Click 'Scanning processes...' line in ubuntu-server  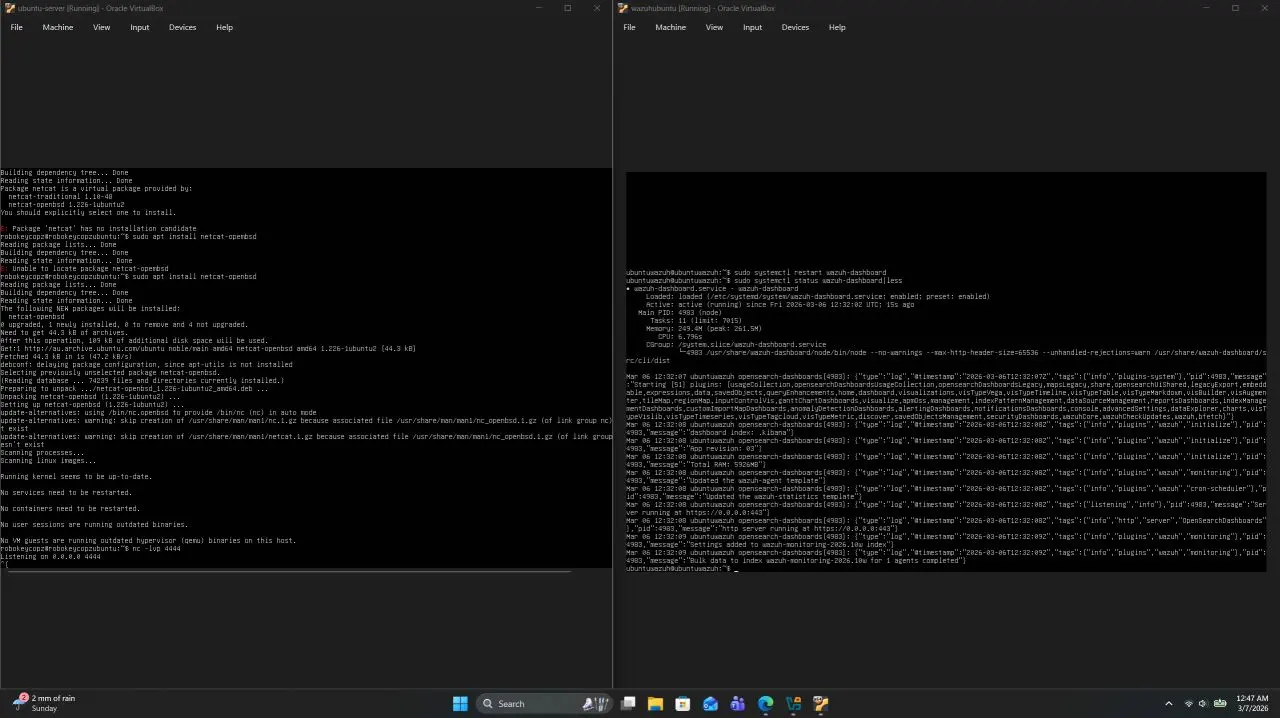(42, 453)
